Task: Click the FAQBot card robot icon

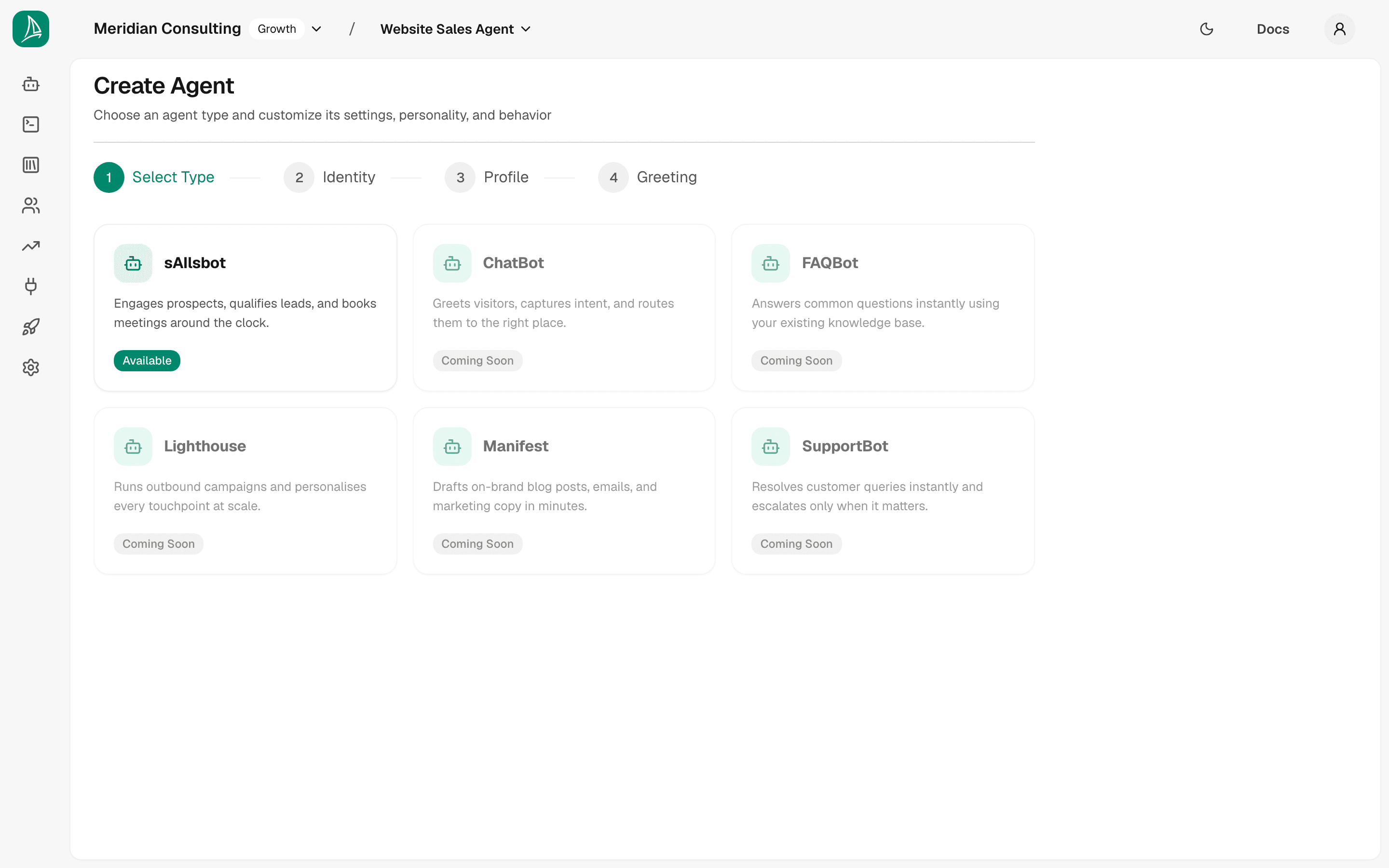Action: pyautogui.click(x=771, y=263)
